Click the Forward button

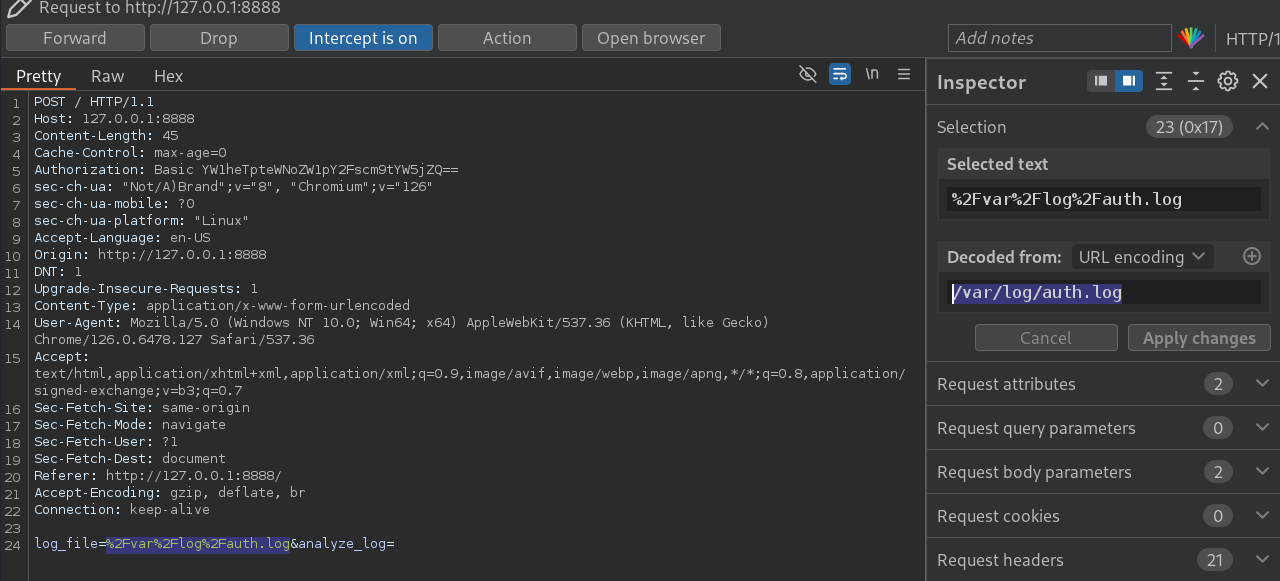[x=75, y=38]
